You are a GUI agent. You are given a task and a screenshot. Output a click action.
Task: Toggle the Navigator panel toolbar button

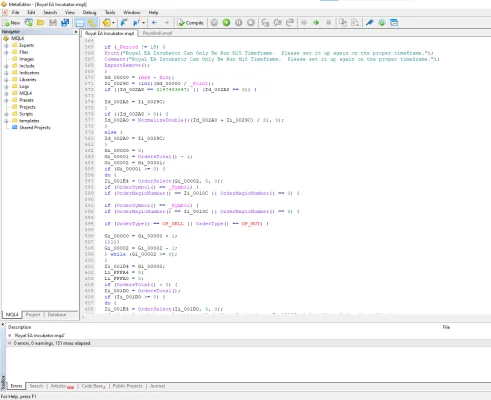[80, 23]
